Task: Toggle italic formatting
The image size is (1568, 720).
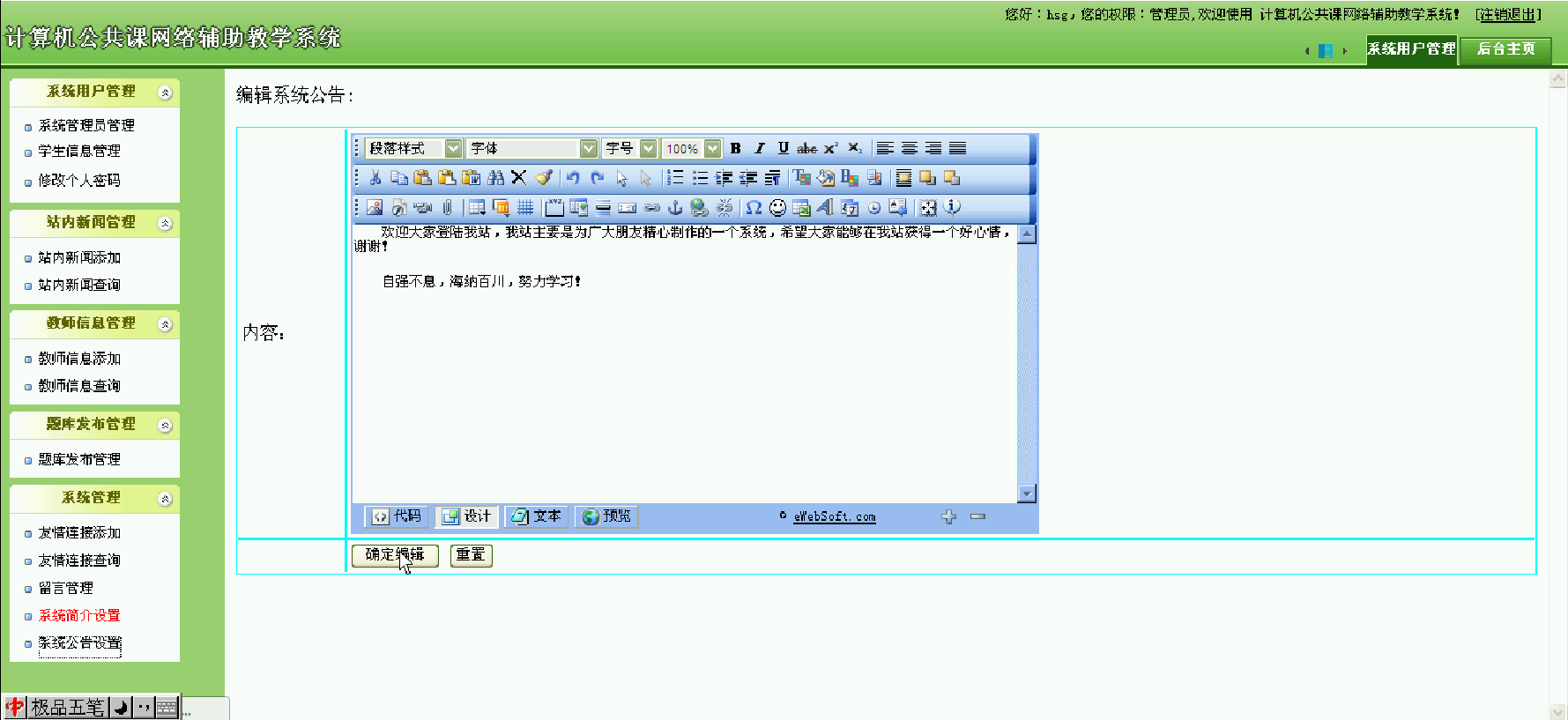Action: click(x=760, y=148)
